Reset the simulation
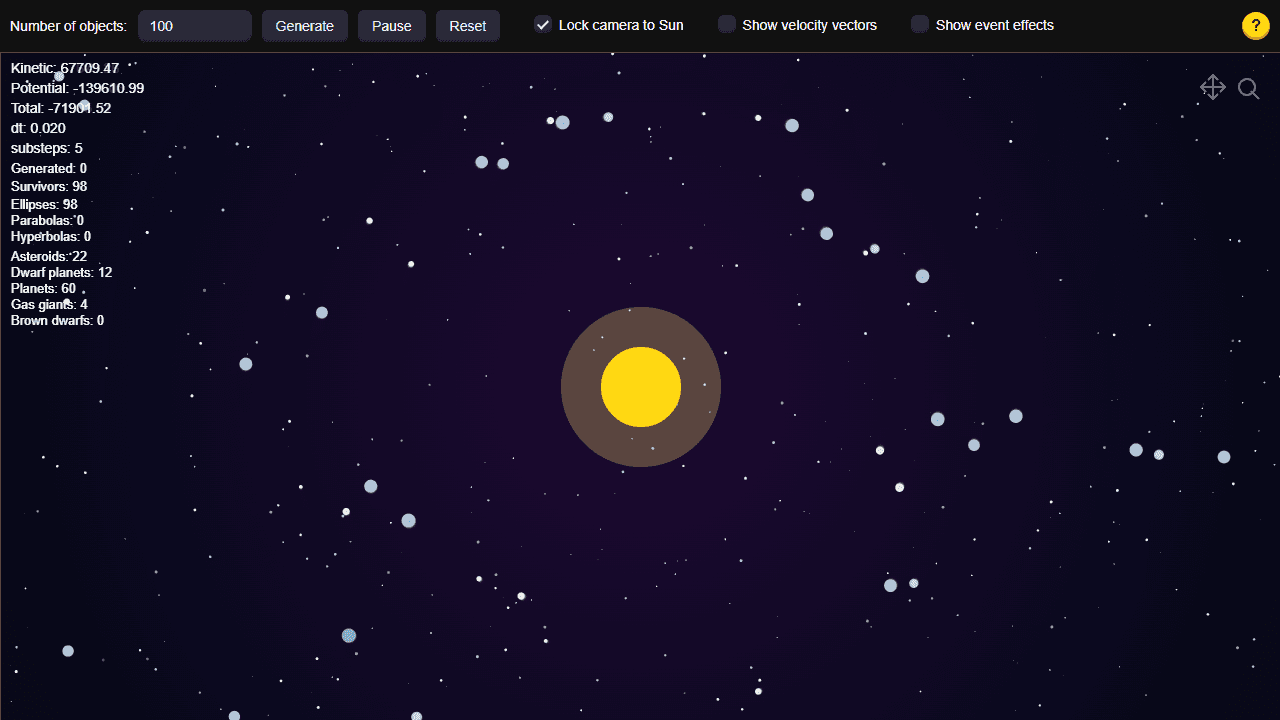Image resolution: width=1280 pixels, height=720 pixels. click(x=468, y=26)
